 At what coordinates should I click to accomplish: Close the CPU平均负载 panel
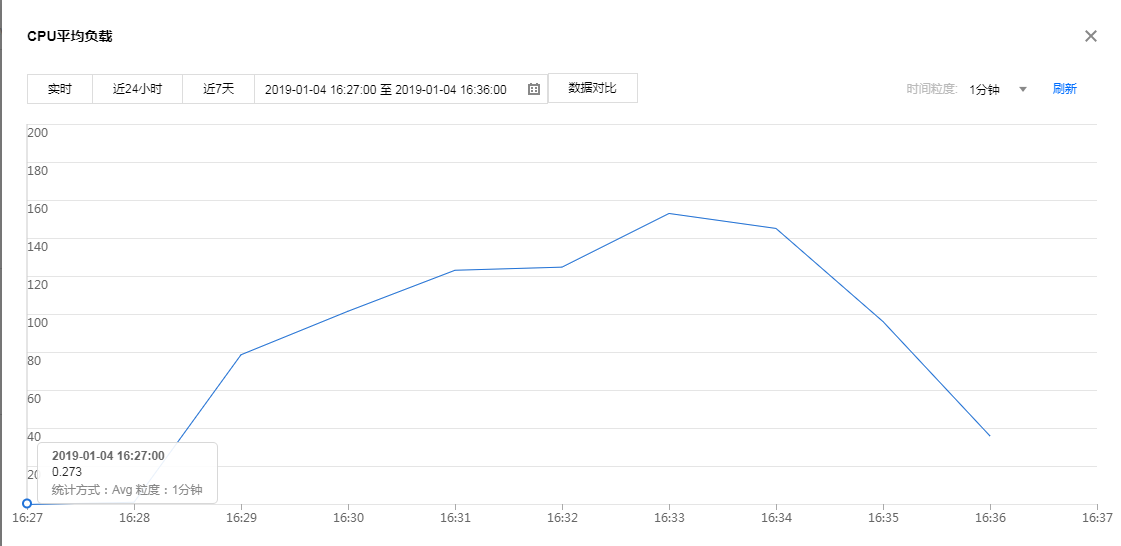(x=1091, y=36)
